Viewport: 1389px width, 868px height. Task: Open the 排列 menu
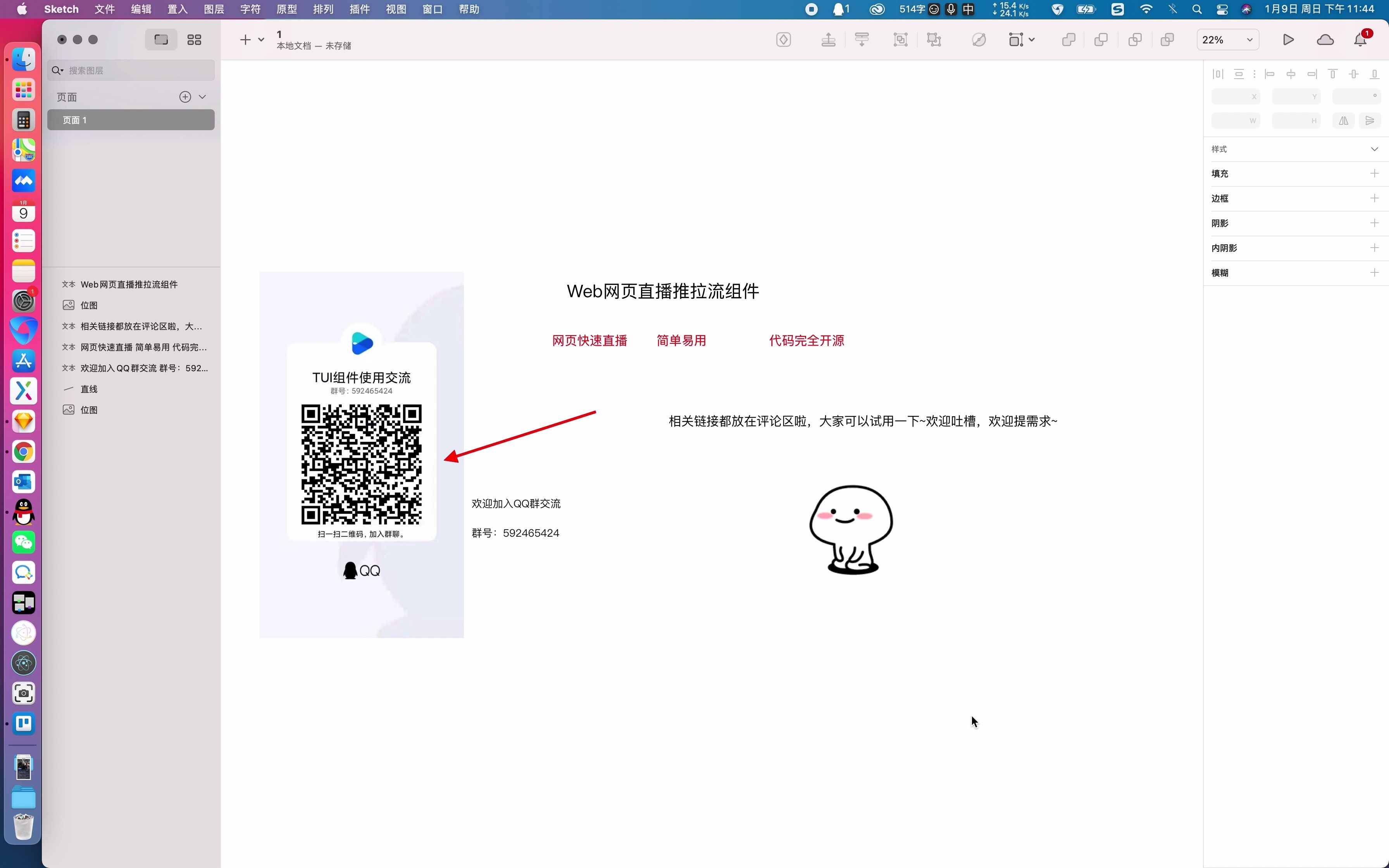(x=323, y=9)
